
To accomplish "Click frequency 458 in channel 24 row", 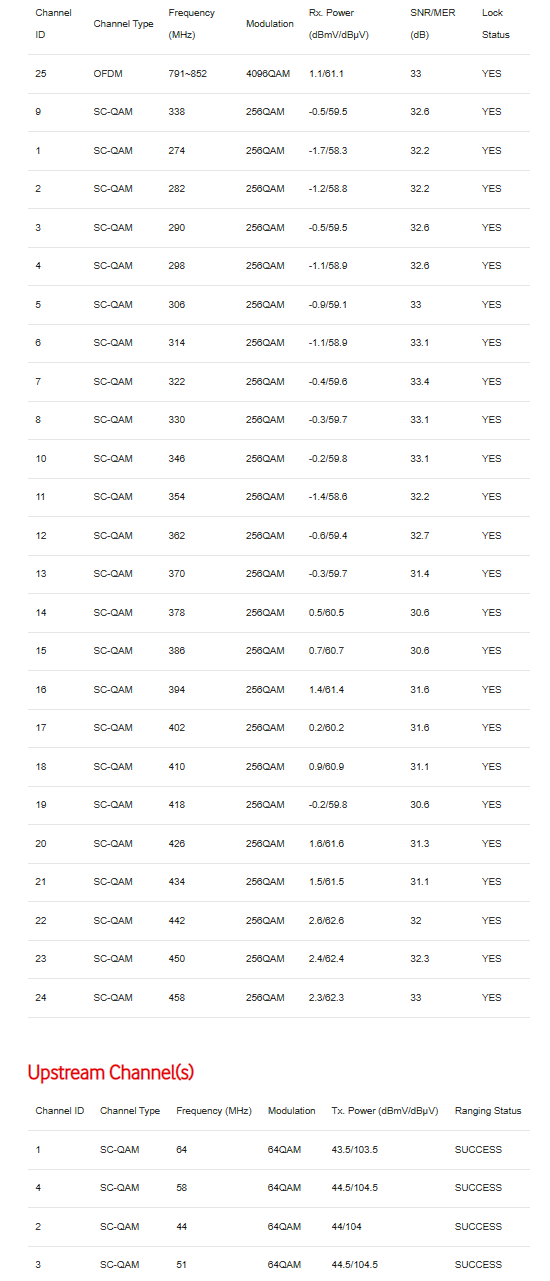I will pyautogui.click(x=177, y=998).
